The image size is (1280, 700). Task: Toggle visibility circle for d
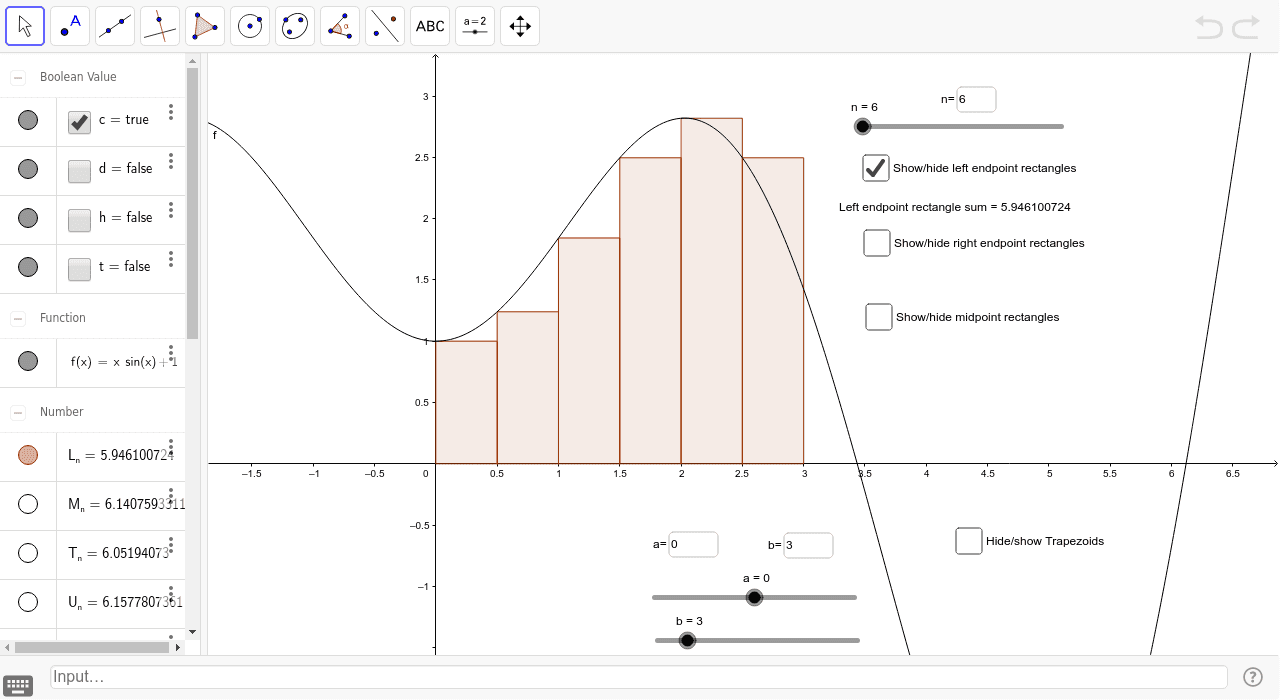pyautogui.click(x=28, y=169)
